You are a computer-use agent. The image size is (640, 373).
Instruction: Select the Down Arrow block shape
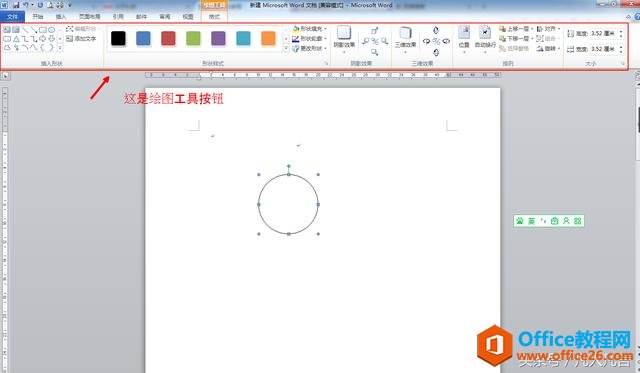point(51,39)
